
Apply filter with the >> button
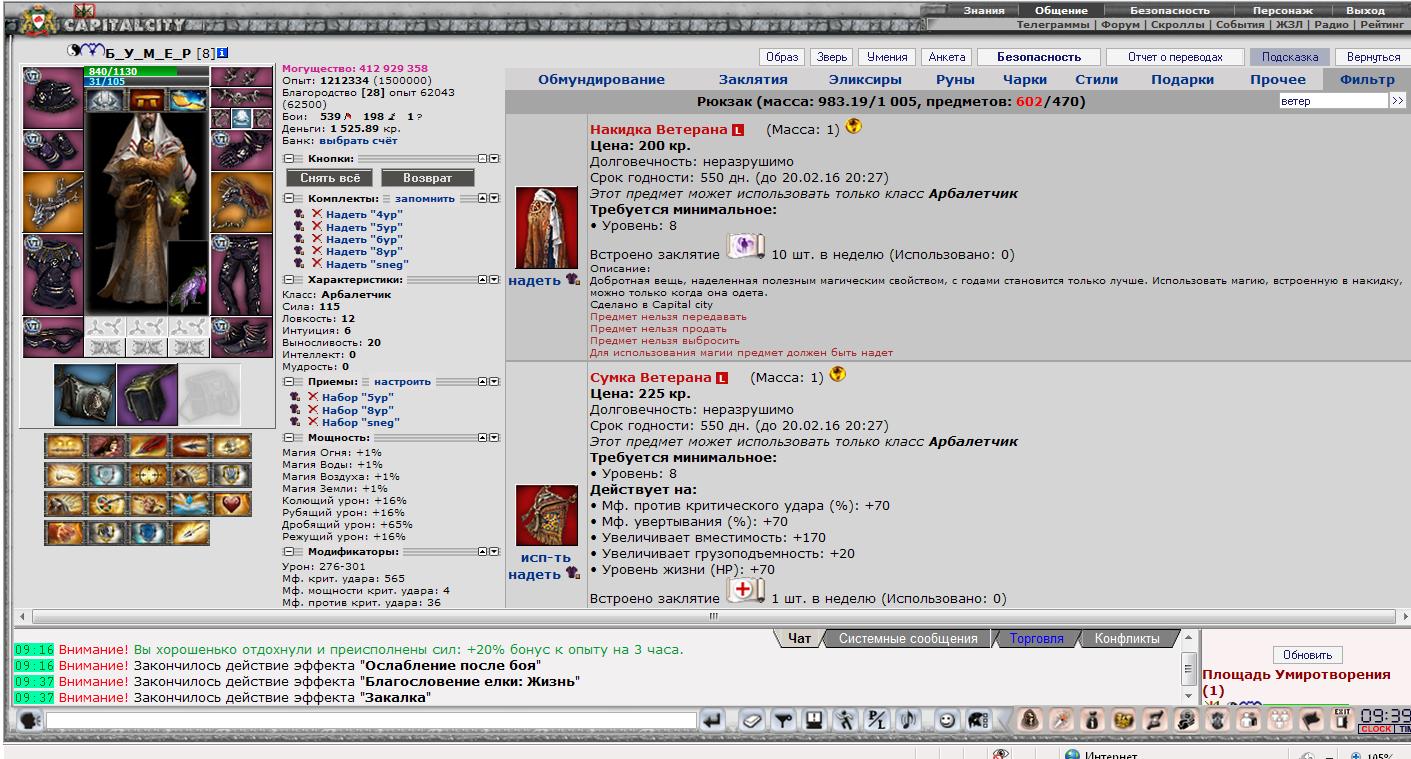click(1397, 101)
